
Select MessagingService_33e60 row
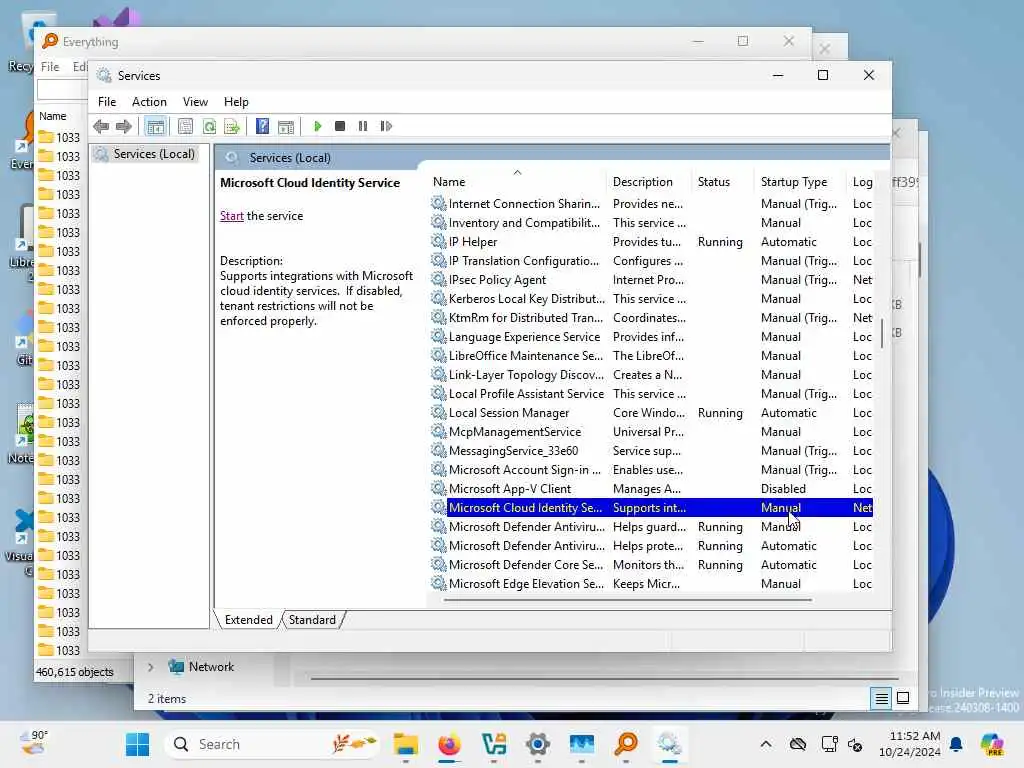[x=651, y=451]
